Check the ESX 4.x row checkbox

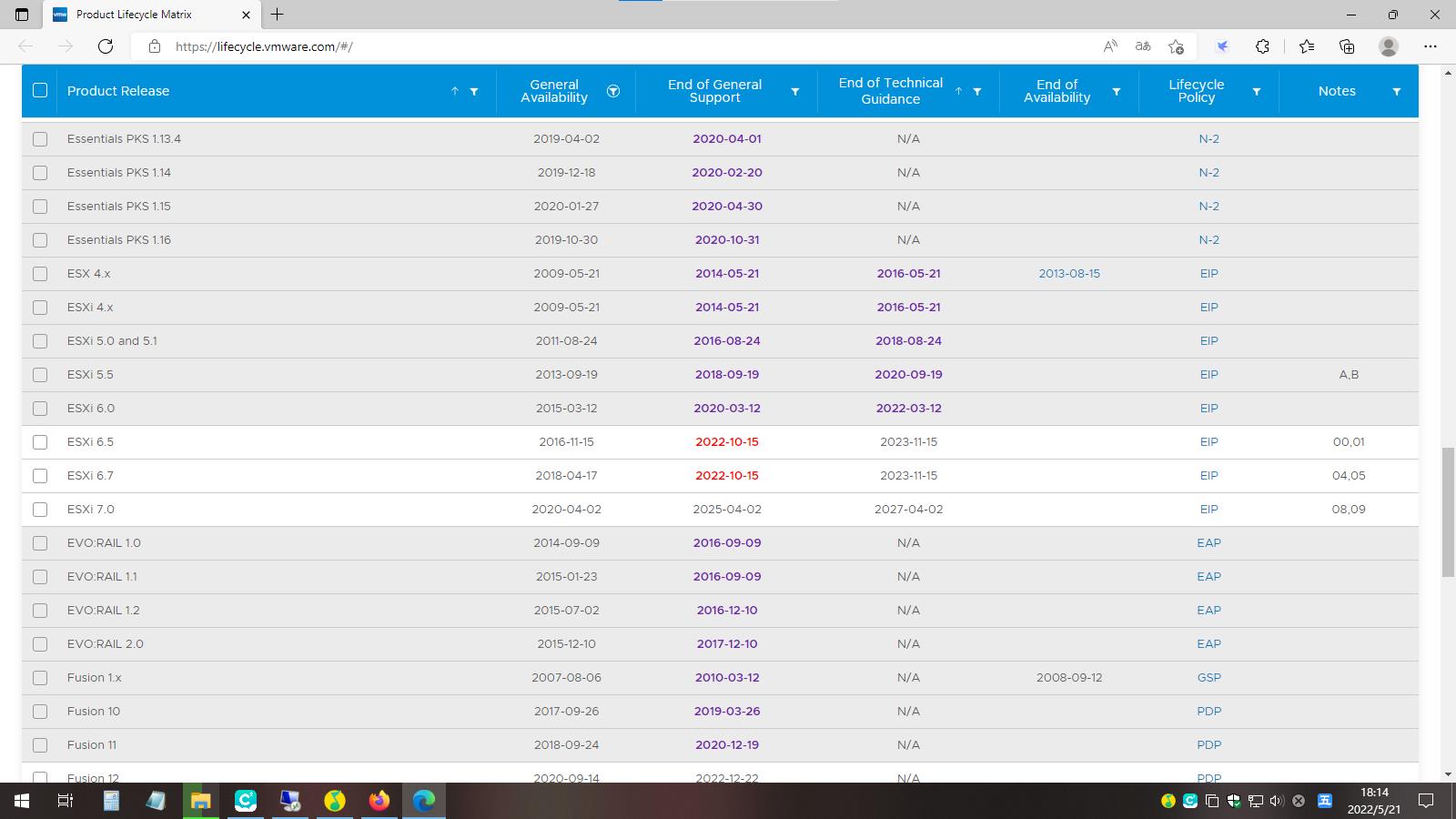[40, 274]
